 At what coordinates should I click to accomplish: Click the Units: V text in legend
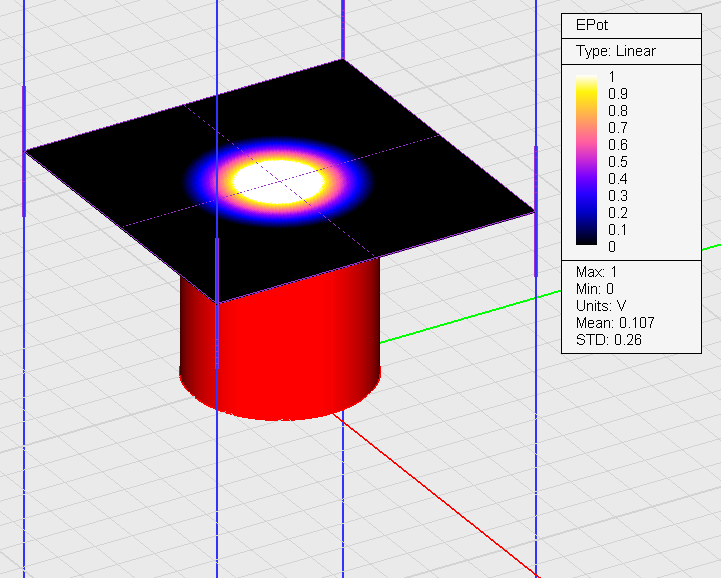[600, 305]
